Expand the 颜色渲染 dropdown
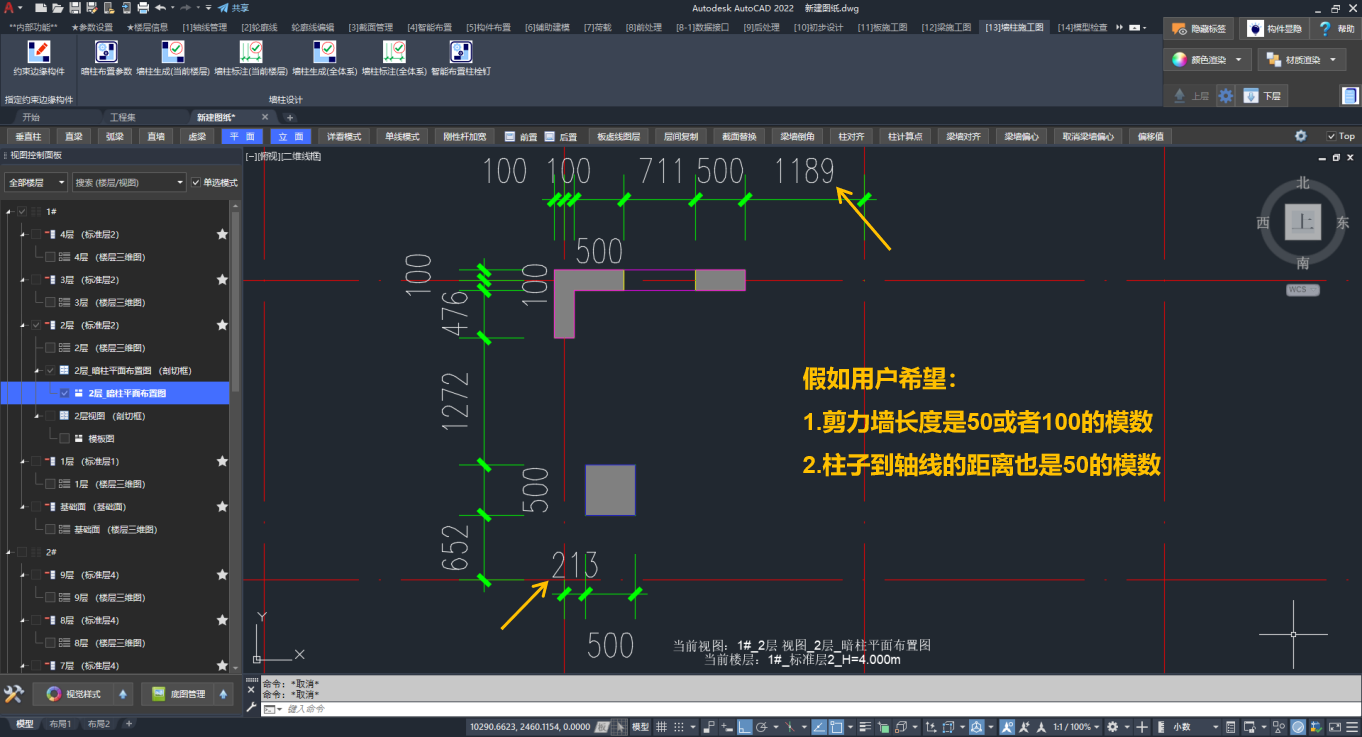Screen dimensions: 1362x737 [x=1209, y=60]
